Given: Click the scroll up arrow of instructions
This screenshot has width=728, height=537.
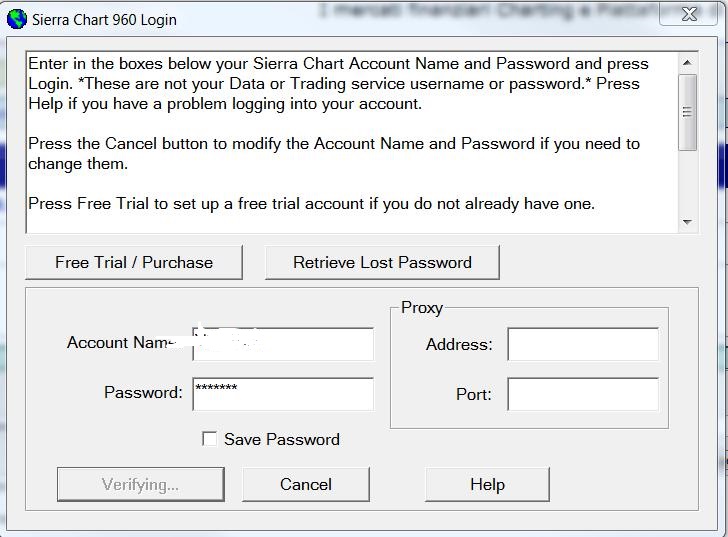Looking at the screenshot, I should point(688,63).
